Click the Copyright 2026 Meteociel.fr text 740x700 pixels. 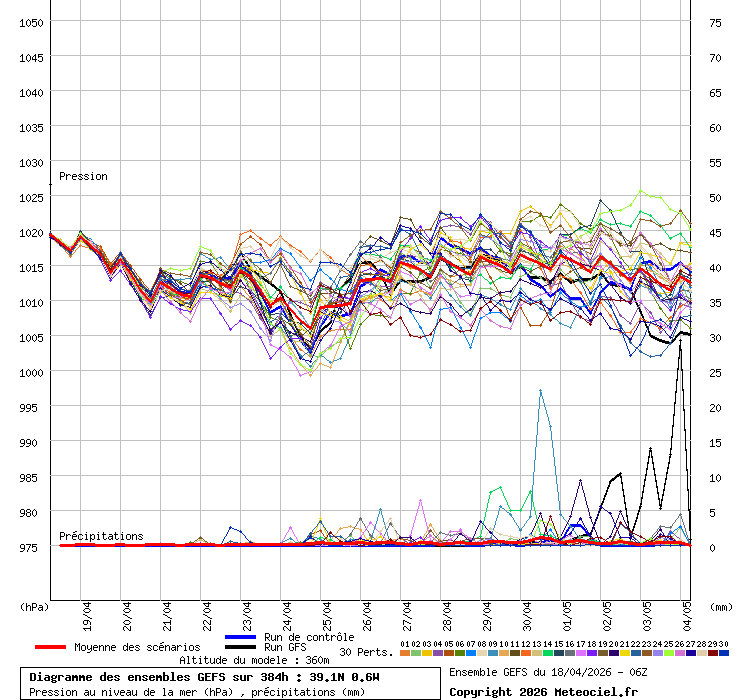click(x=542, y=691)
